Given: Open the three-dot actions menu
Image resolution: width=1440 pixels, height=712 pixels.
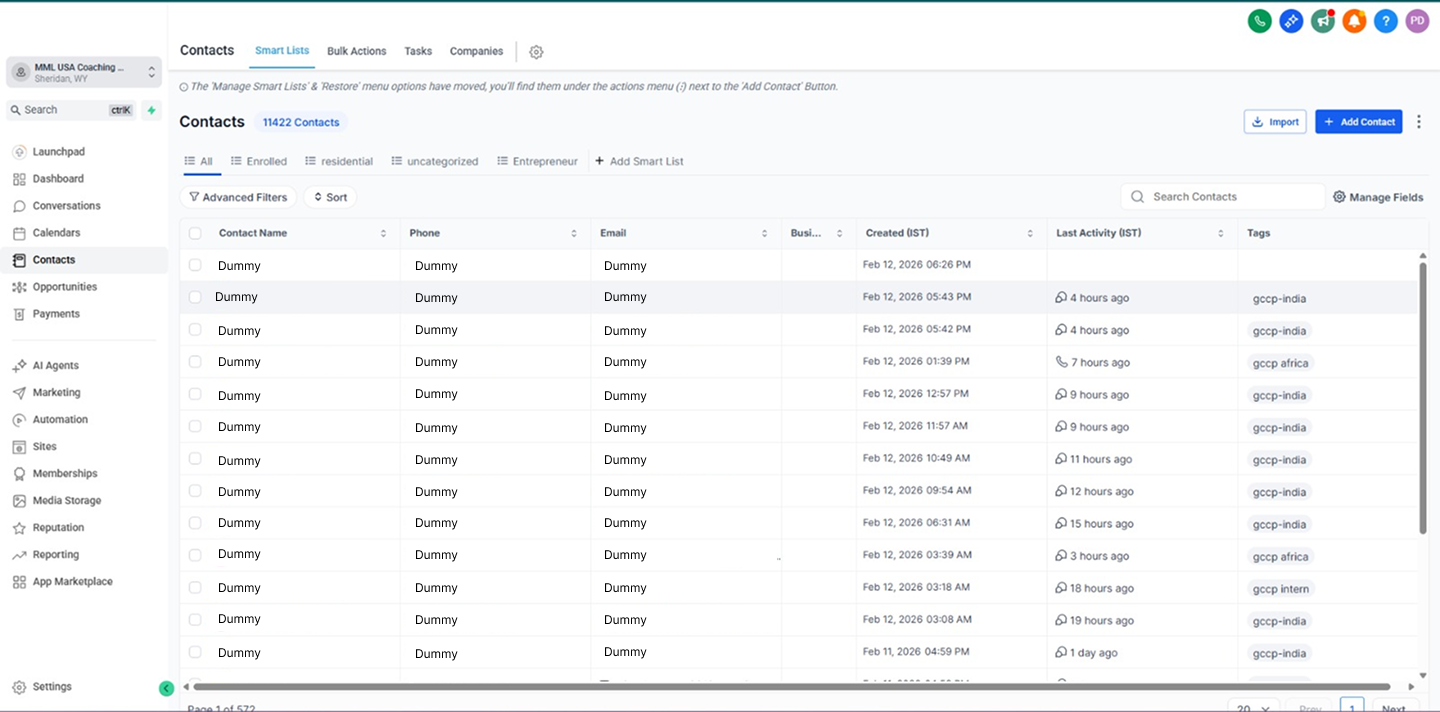Looking at the screenshot, I should coord(1419,122).
